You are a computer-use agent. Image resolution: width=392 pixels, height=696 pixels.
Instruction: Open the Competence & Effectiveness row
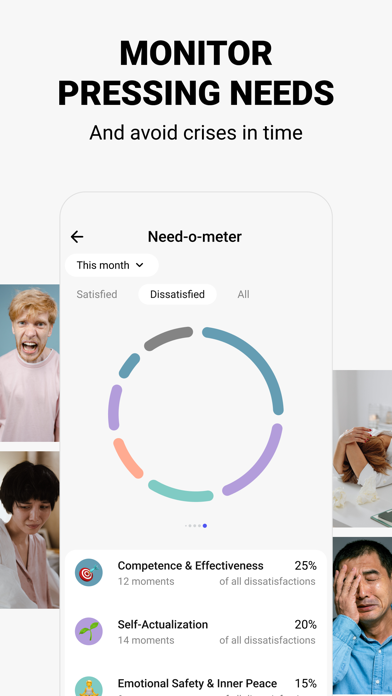coord(196,573)
